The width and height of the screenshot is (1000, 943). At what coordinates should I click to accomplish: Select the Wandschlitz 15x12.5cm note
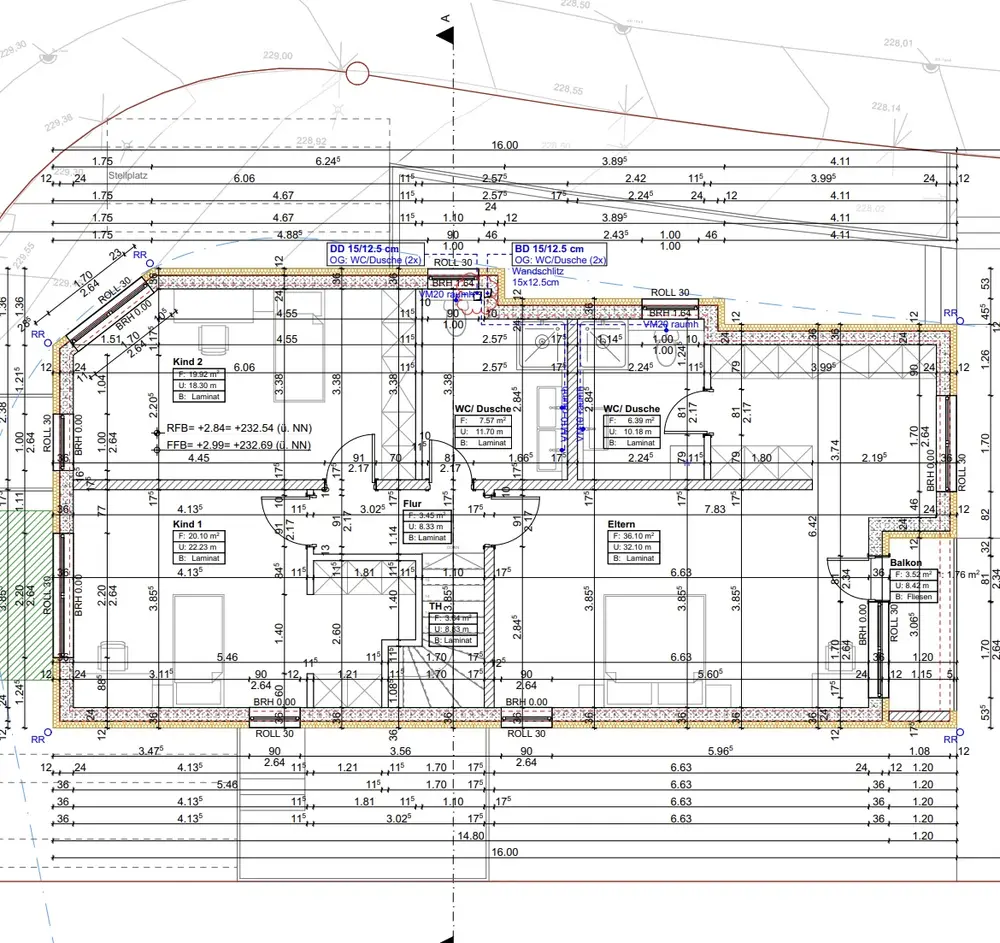(538, 277)
